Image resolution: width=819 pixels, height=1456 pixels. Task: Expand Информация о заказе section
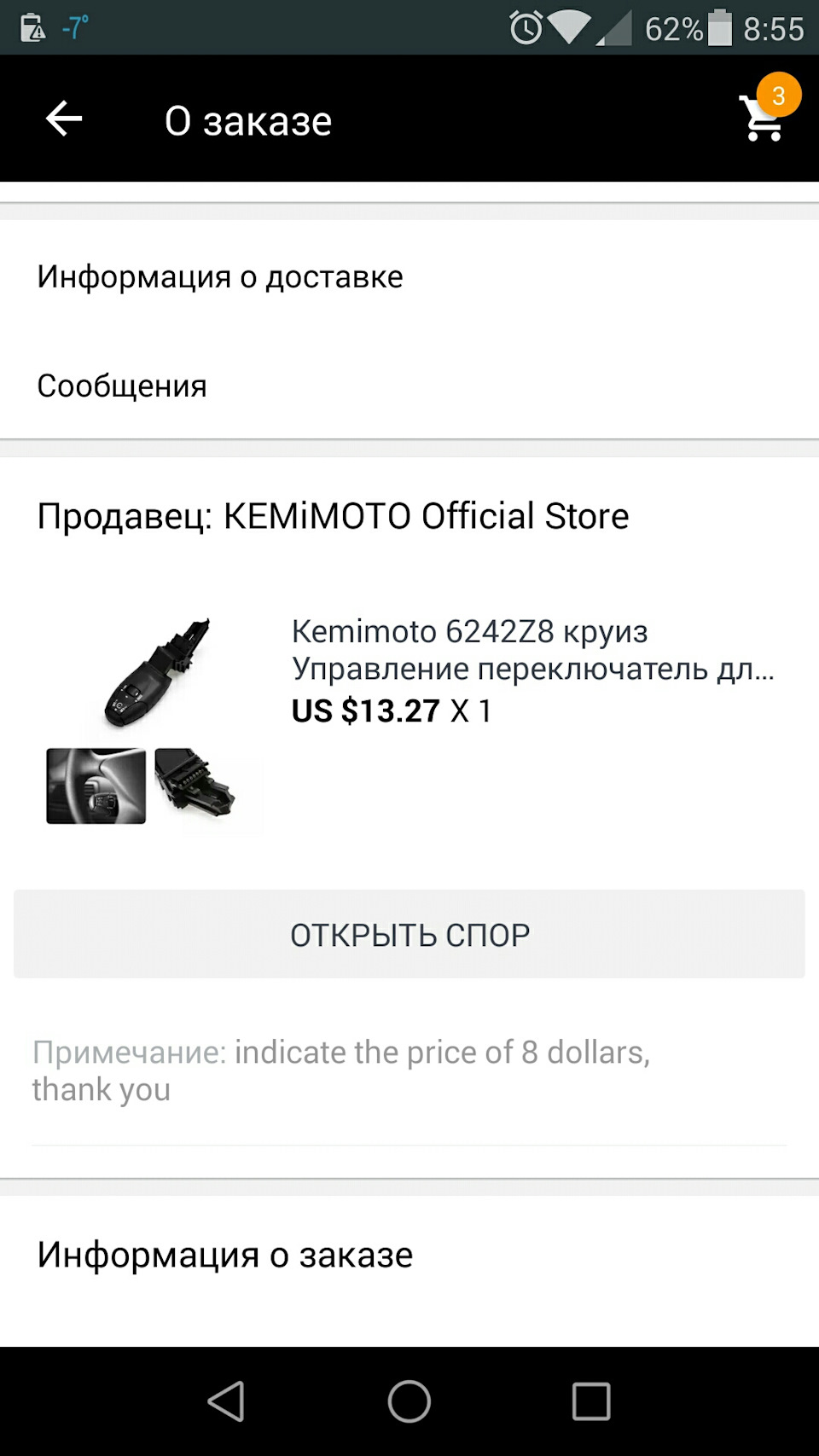(225, 1255)
